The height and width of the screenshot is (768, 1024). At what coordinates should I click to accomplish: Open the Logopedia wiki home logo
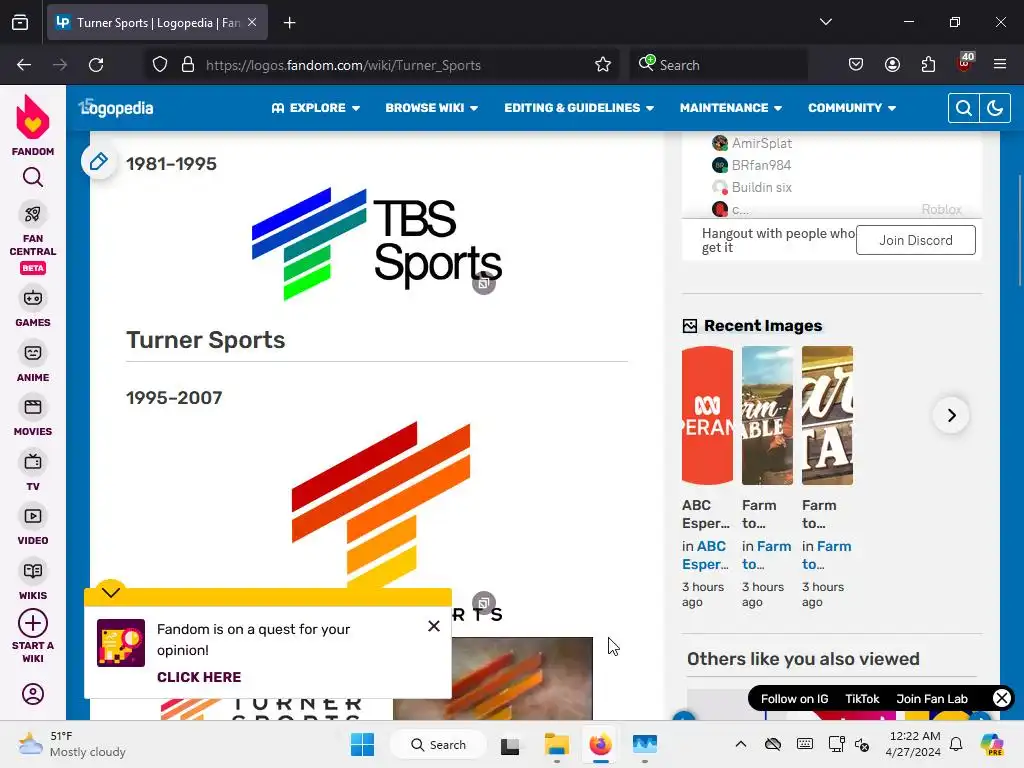pos(116,108)
